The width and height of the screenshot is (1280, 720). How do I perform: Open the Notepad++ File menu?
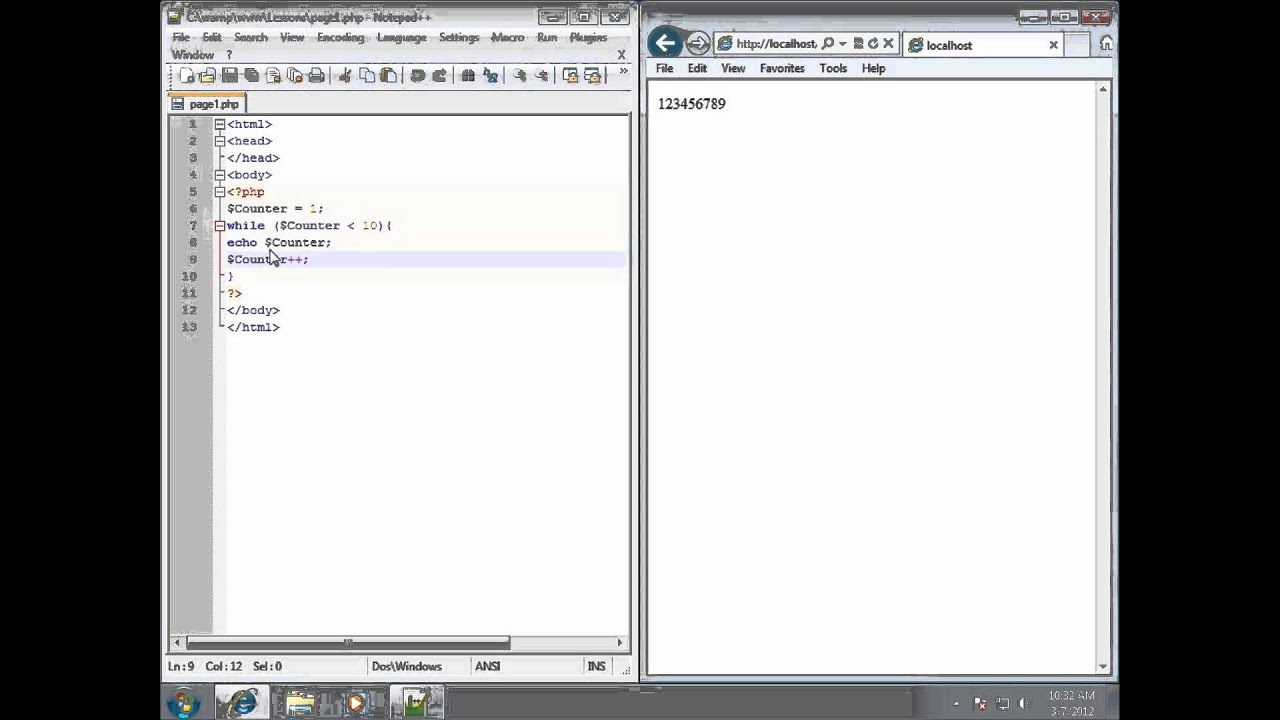181,37
